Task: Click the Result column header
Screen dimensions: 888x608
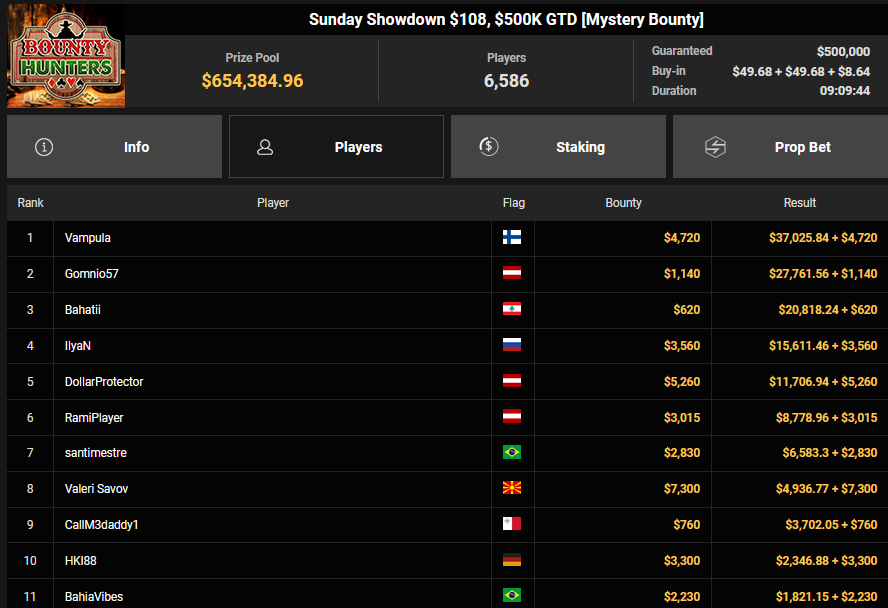Action: (x=799, y=203)
